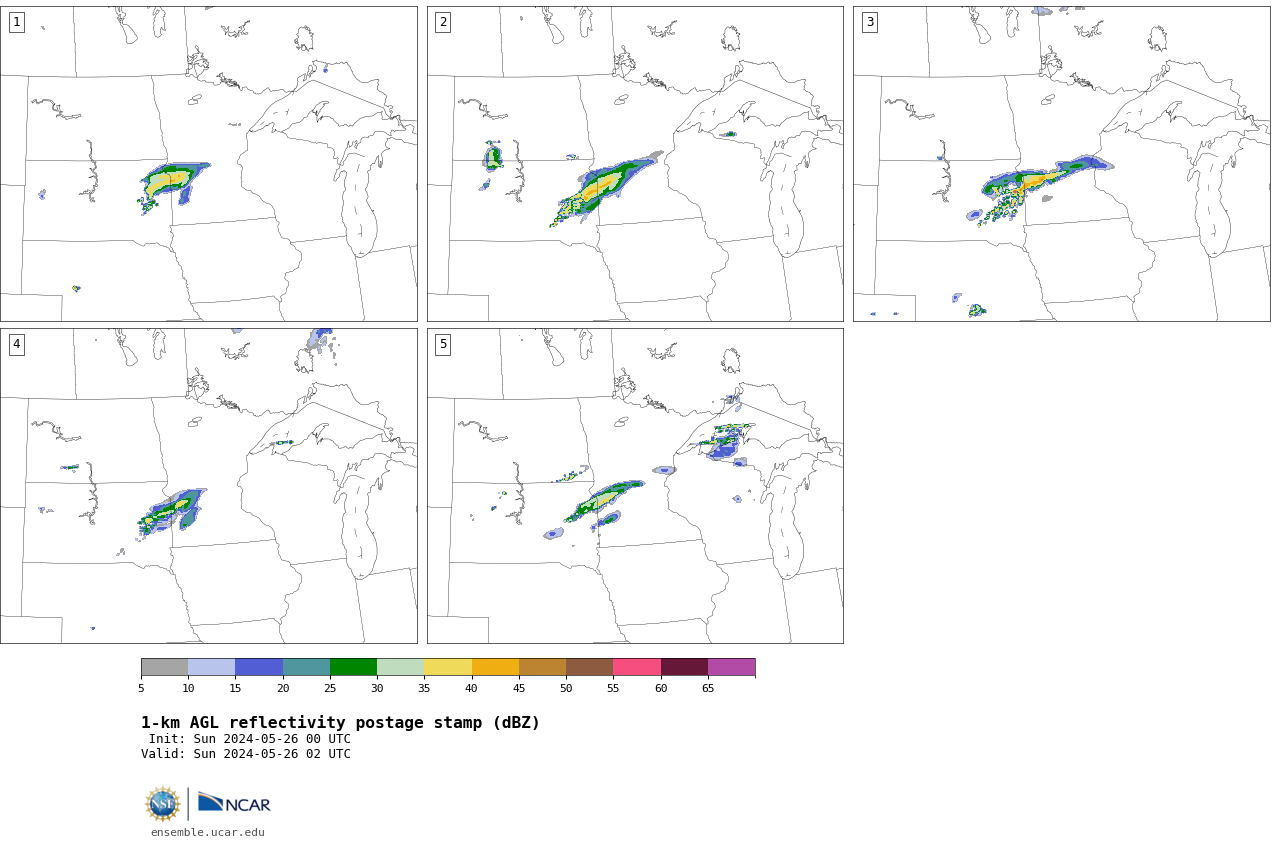The height and width of the screenshot is (844, 1280).
Task: Click the pale green 30-35 dBZ swatch
Action: [400, 667]
